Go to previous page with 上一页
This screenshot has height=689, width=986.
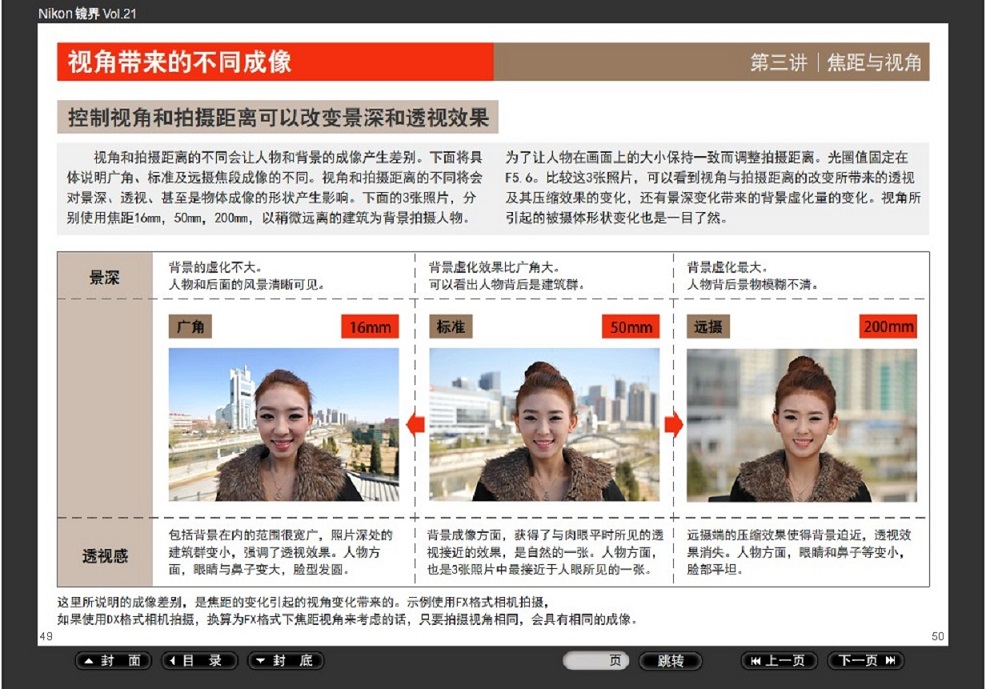[x=779, y=661]
